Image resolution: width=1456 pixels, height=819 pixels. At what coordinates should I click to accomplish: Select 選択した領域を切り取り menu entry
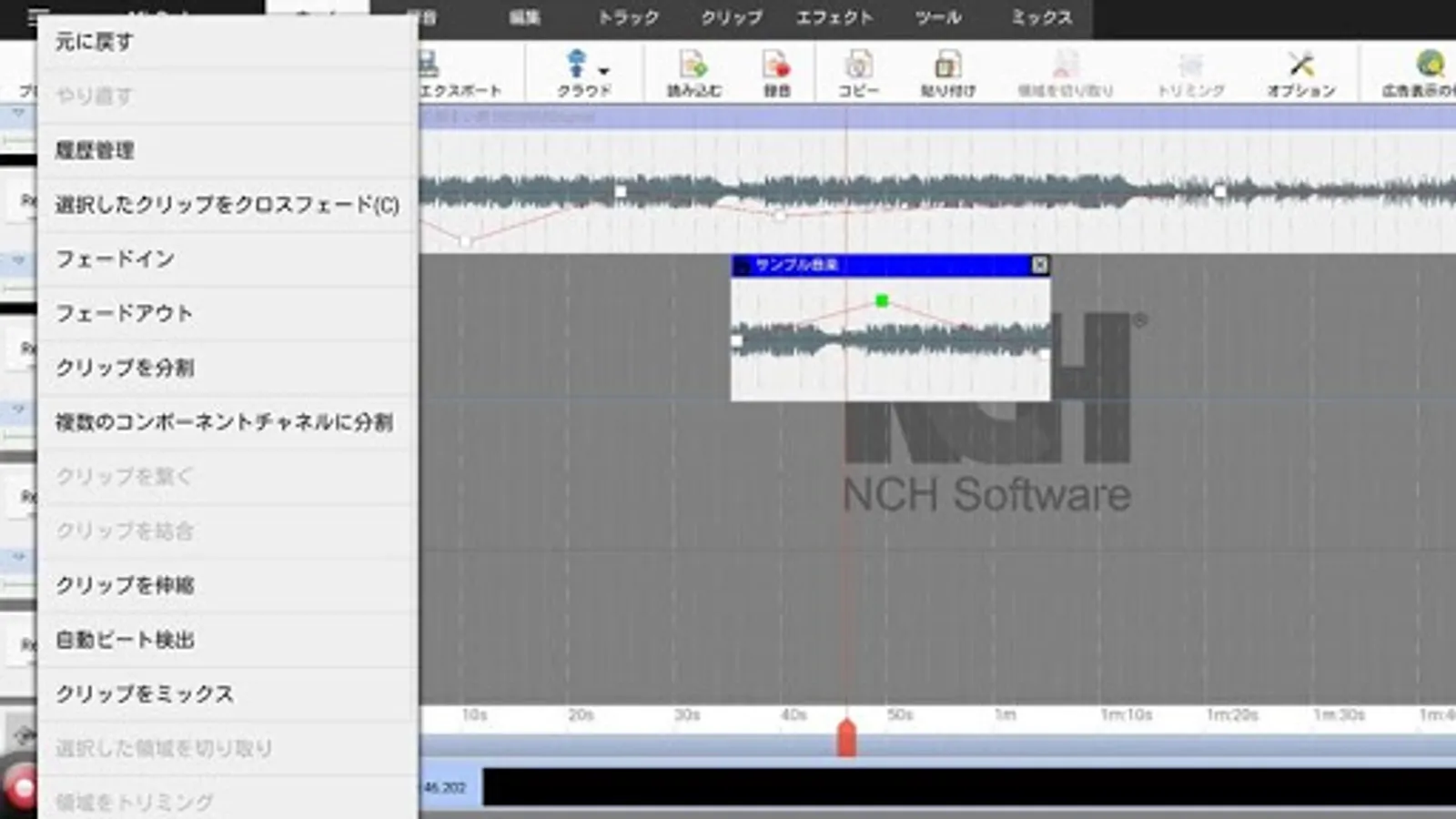227,749
